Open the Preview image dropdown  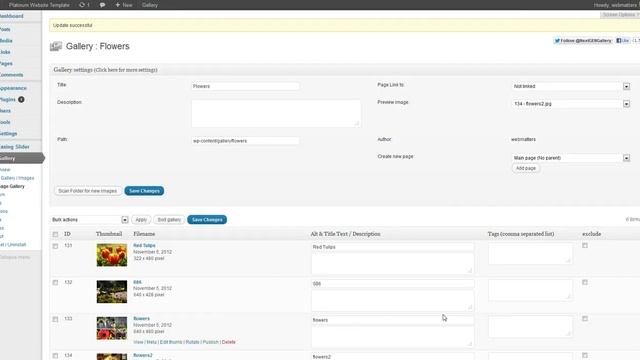[x=571, y=104]
